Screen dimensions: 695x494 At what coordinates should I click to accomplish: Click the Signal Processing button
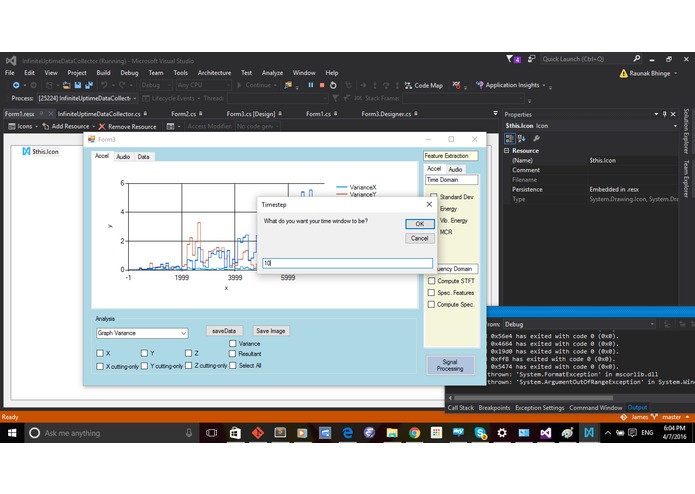450,365
